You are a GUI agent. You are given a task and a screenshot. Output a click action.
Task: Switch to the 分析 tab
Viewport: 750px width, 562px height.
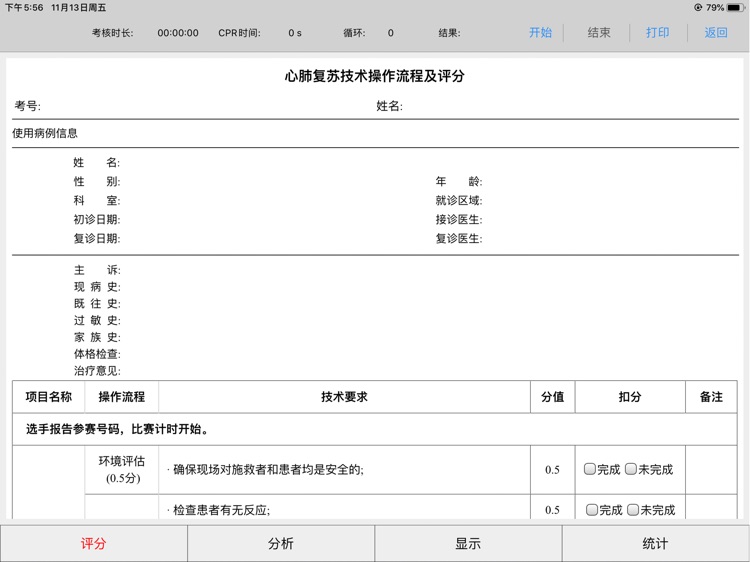[281, 543]
